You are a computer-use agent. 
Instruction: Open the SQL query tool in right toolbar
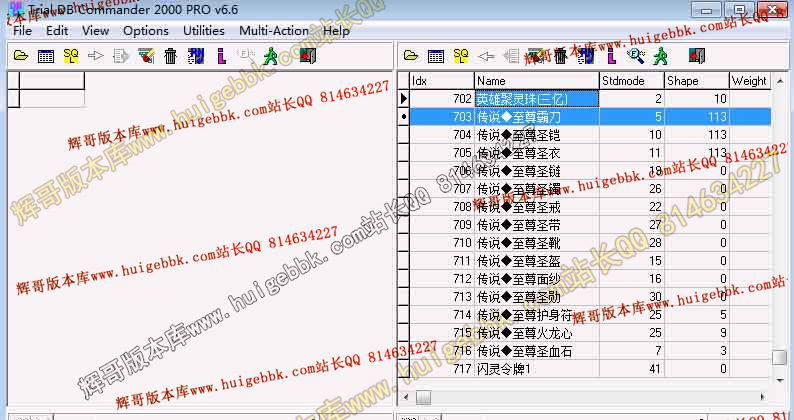[x=461, y=56]
